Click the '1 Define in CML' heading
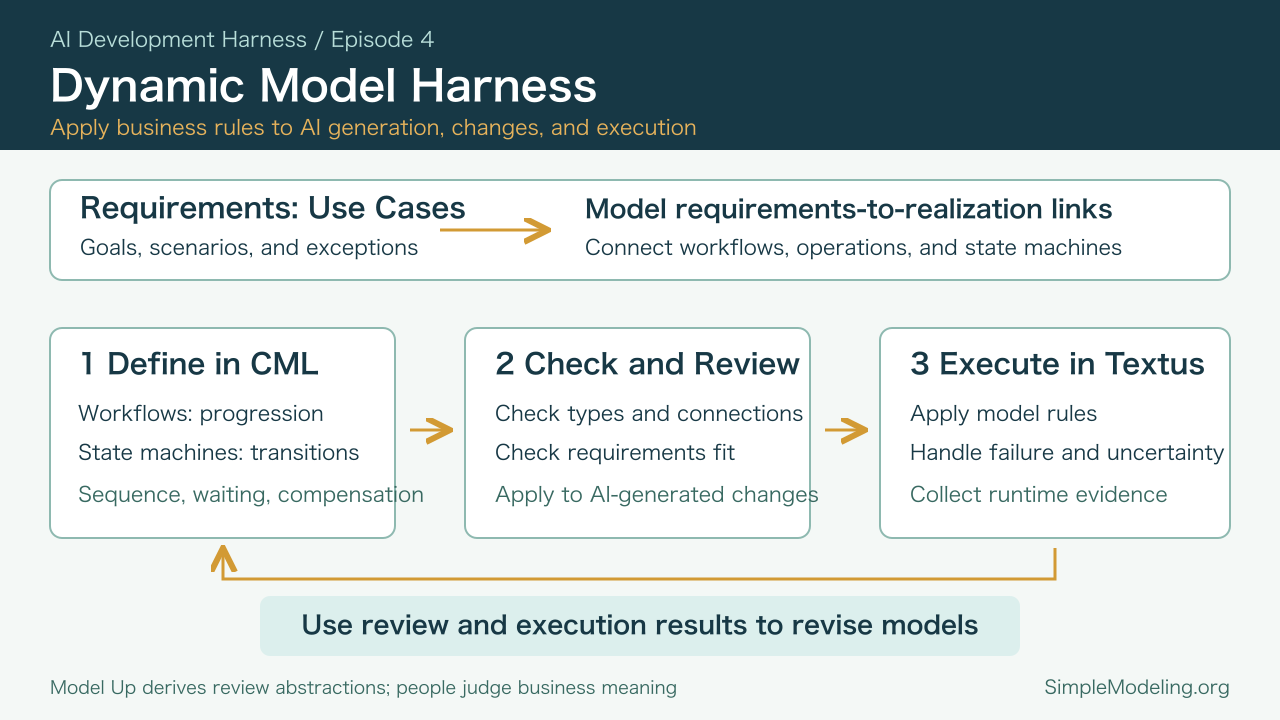The height and width of the screenshot is (720, 1280). (199, 364)
